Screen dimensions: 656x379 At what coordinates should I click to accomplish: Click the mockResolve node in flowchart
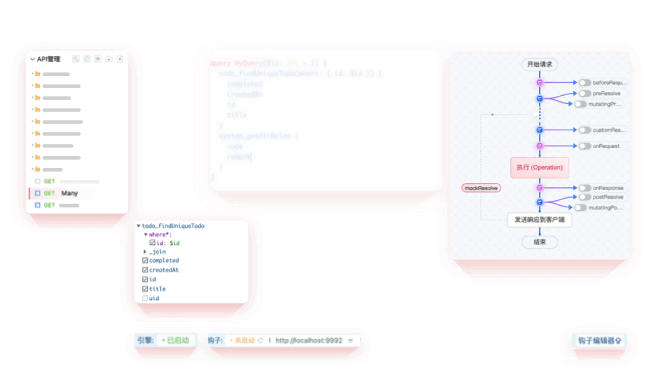(x=481, y=188)
